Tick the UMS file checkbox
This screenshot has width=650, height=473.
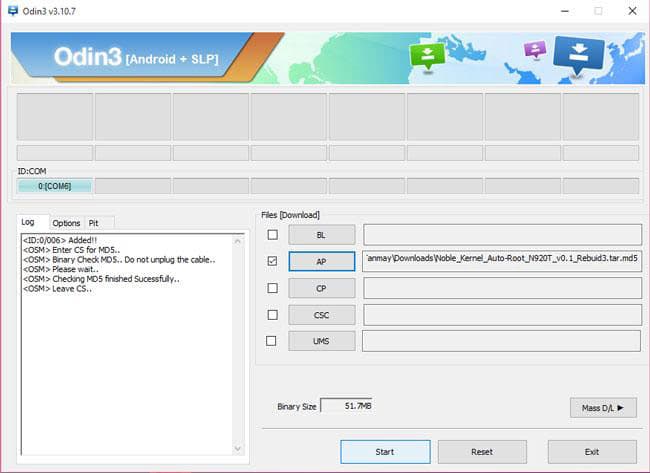click(x=271, y=341)
